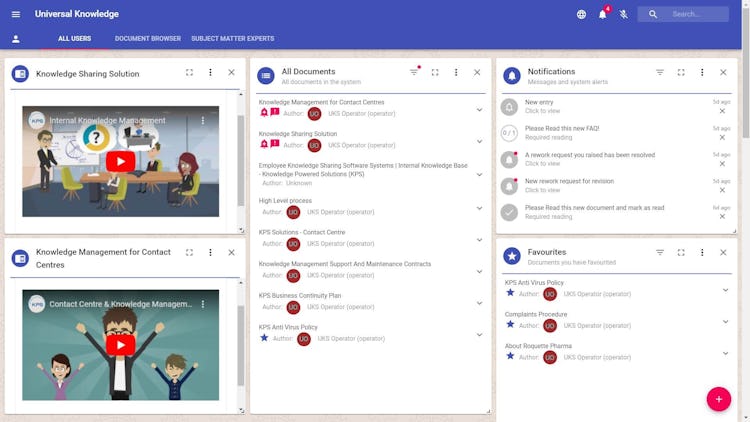This screenshot has height=422, width=750.
Task: Open the hamburger navigation menu
Action: click(16, 14)
